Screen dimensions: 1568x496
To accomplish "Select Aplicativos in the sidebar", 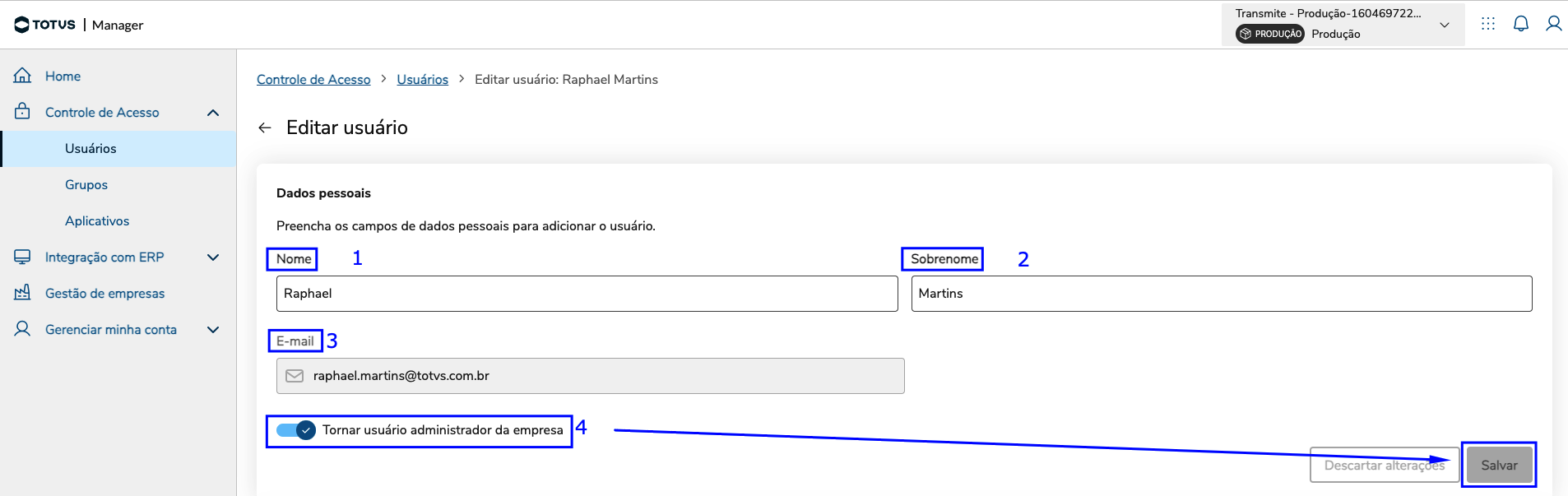I will pyautogui.click(x=97, y=221).
